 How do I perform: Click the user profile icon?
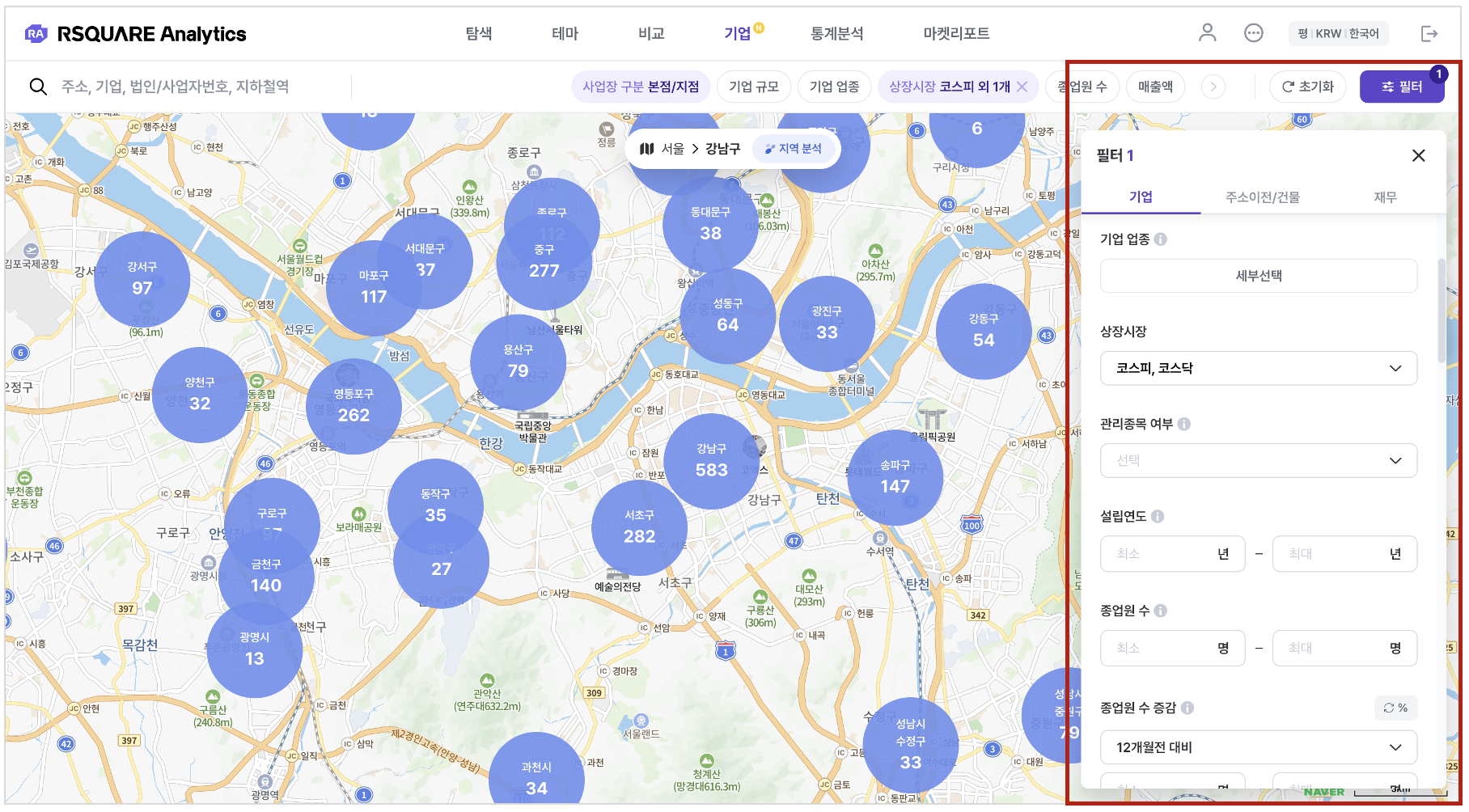coord(1207,33)
